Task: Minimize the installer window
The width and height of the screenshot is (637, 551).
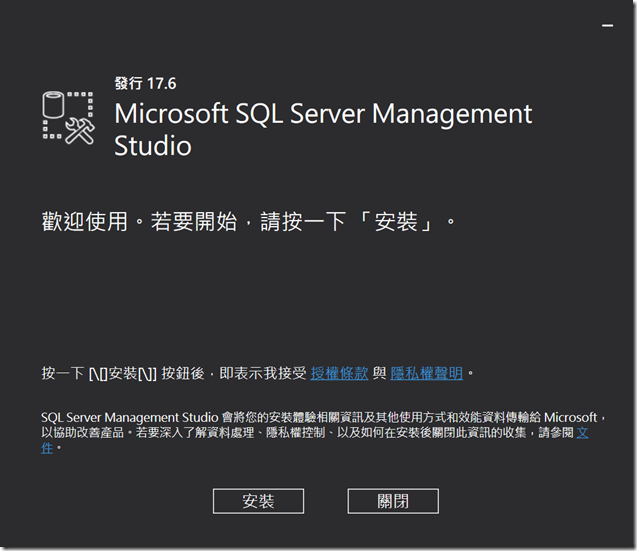Action: 607,26
